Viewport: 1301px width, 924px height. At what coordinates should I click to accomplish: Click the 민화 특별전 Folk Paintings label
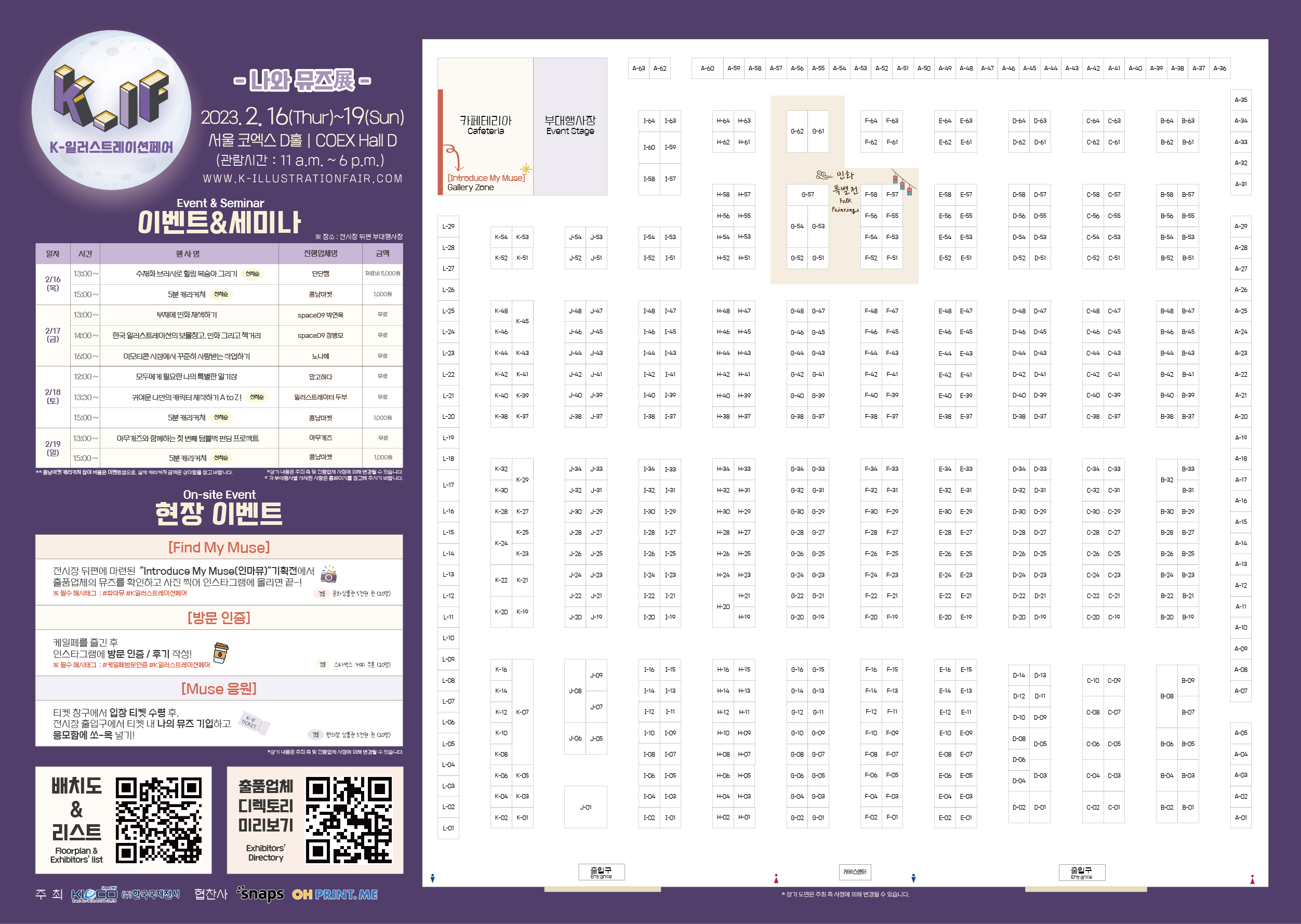(x=845, y=191)
